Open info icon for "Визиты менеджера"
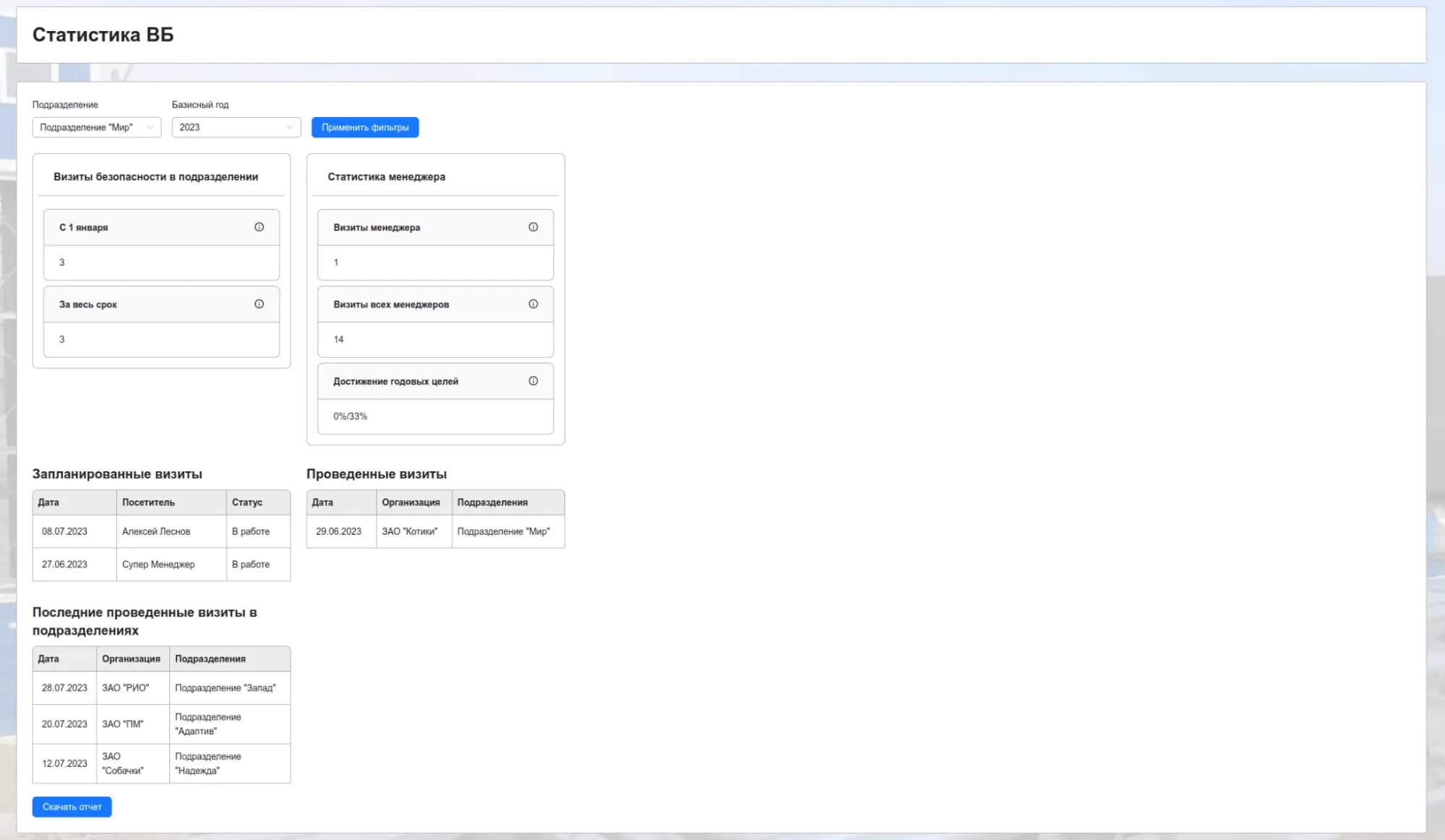 (533, 227)
